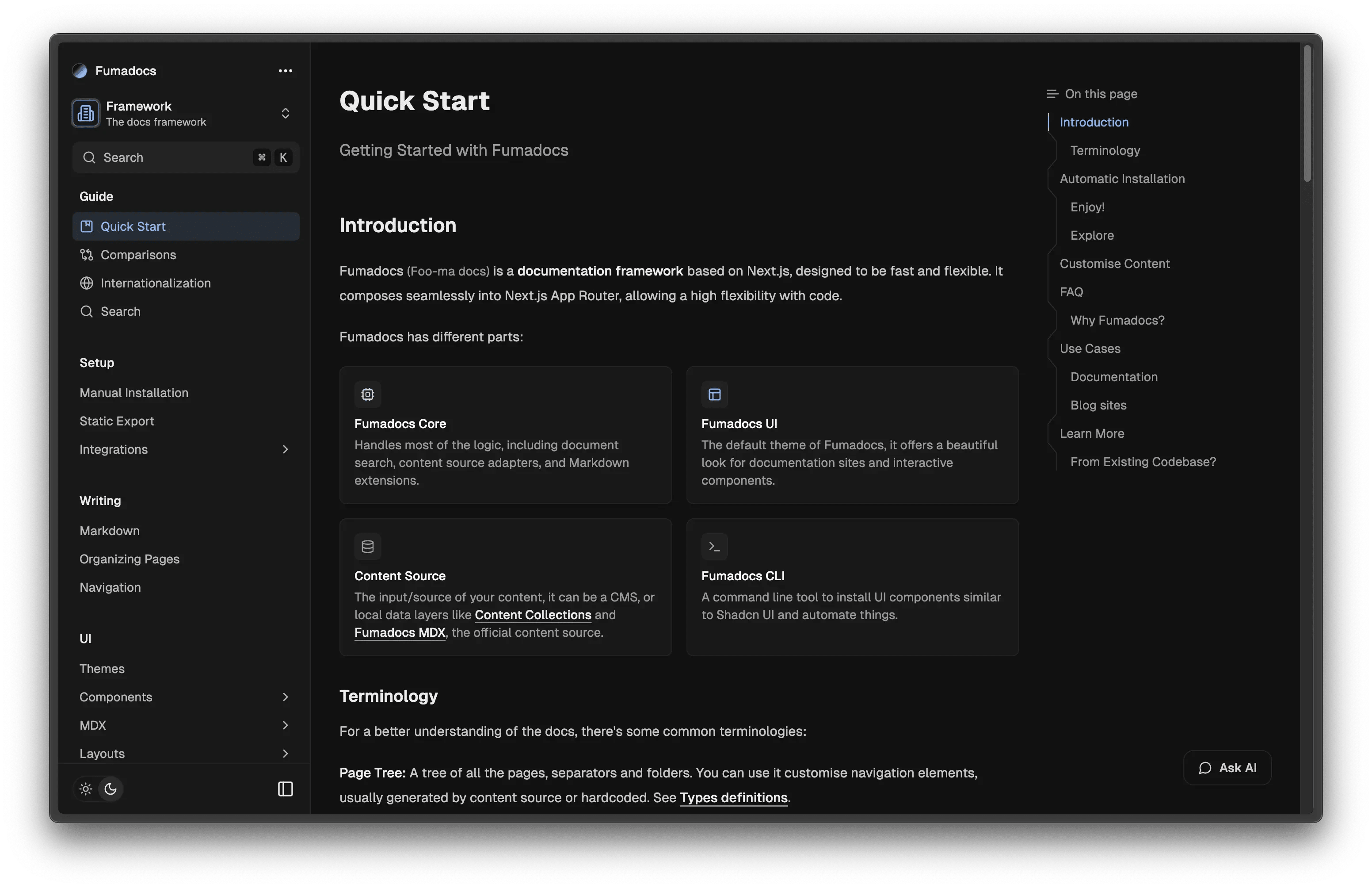
Task: Switch to dark theme moon icon
Action: 111,789
